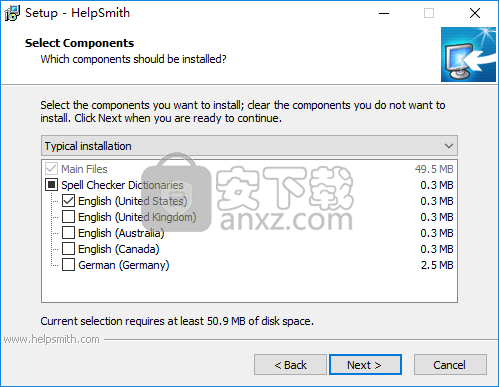Toggle the Spell Checker Dictionaries checkbox
This screenshot has height=387, width=499.
[51, 185]
